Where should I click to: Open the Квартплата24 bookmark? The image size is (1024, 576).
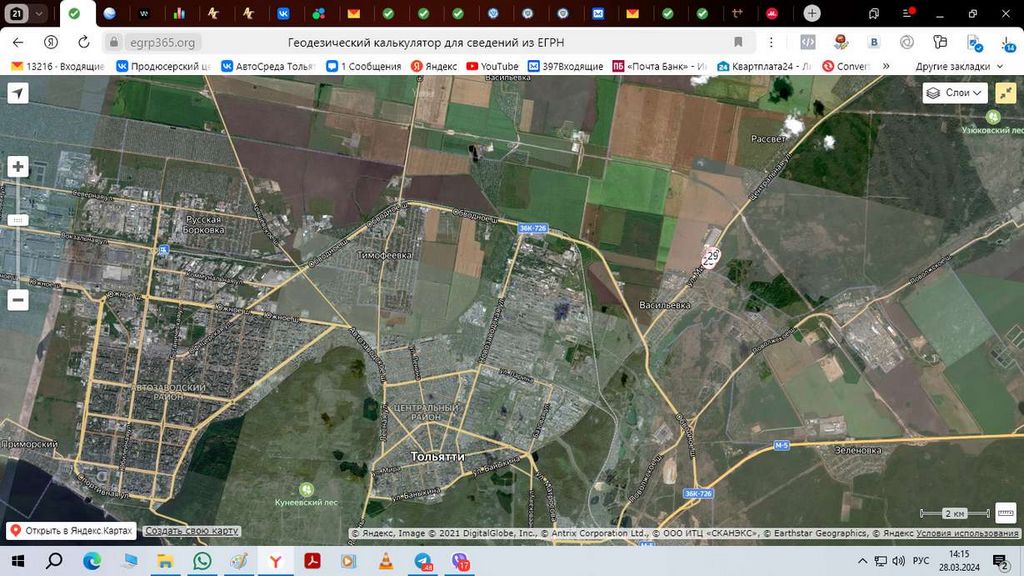tap(764, 66)
